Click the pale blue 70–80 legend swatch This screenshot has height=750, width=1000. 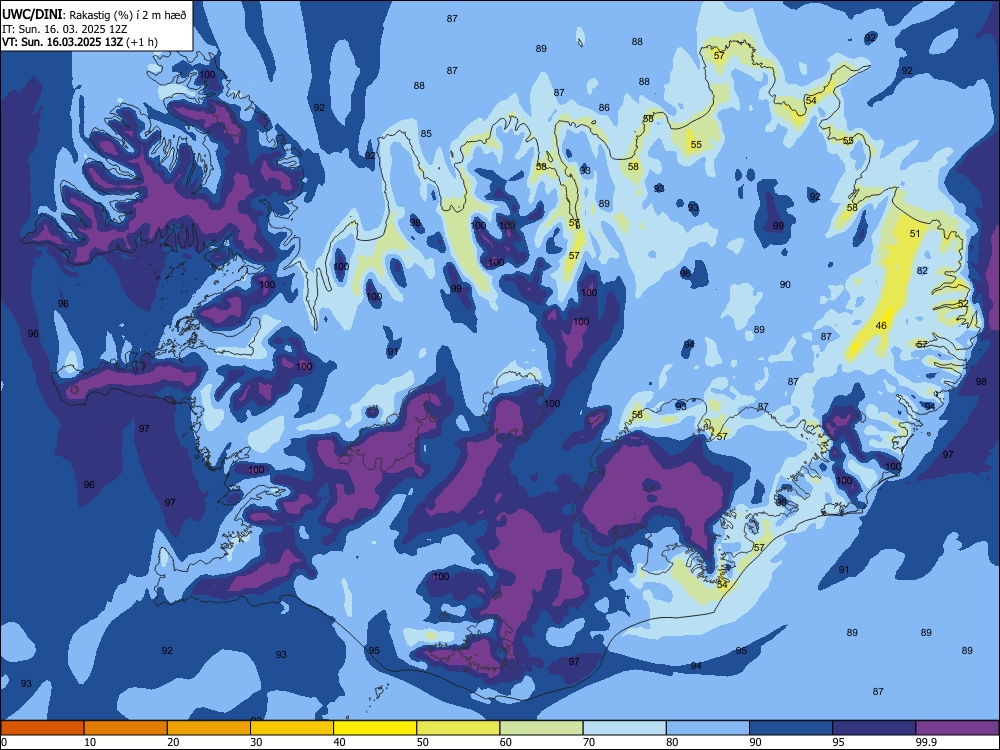(x=624, y=728)
